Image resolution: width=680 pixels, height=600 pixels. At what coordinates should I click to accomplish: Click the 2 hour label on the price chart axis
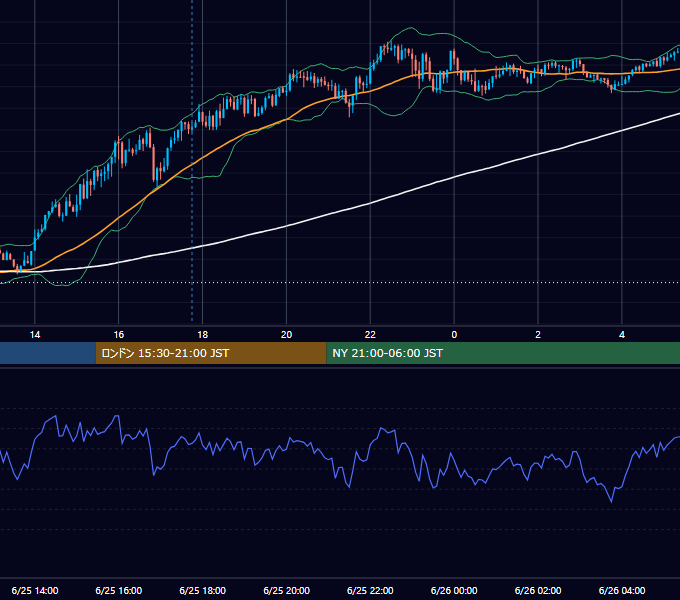click(x=538, y=335)
